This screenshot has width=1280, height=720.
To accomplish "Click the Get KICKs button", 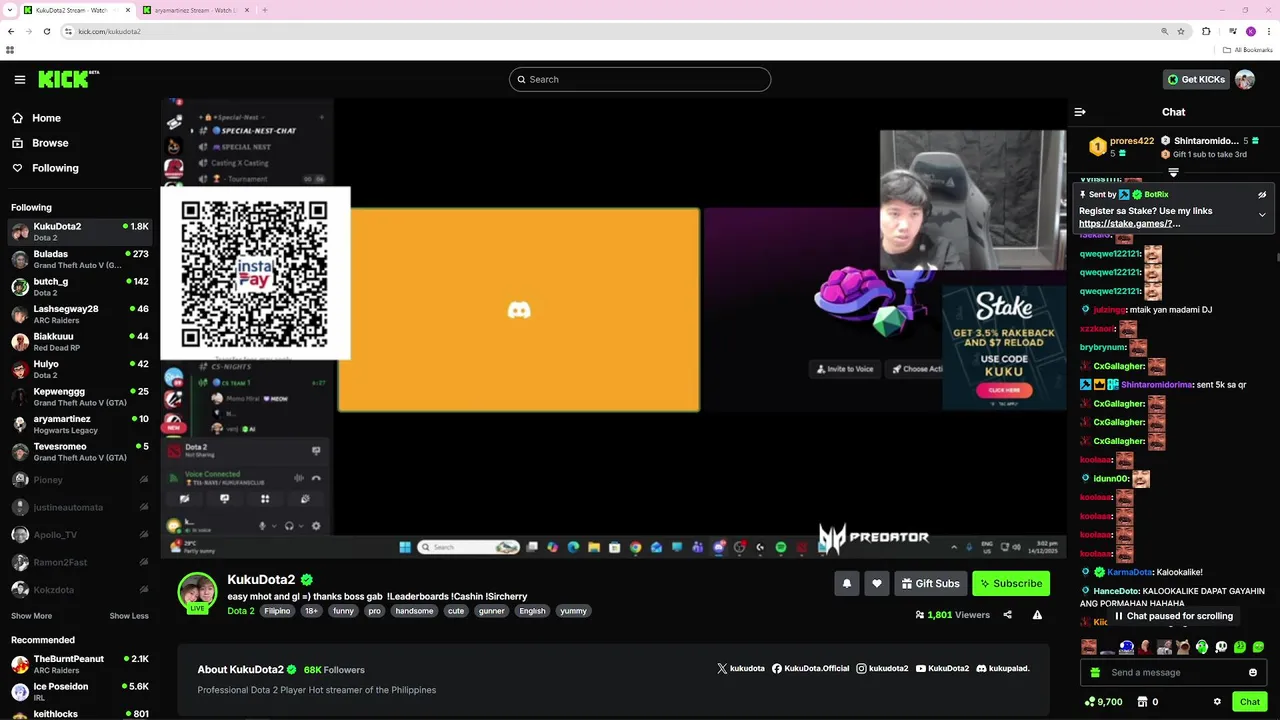I will (1196, 79).
